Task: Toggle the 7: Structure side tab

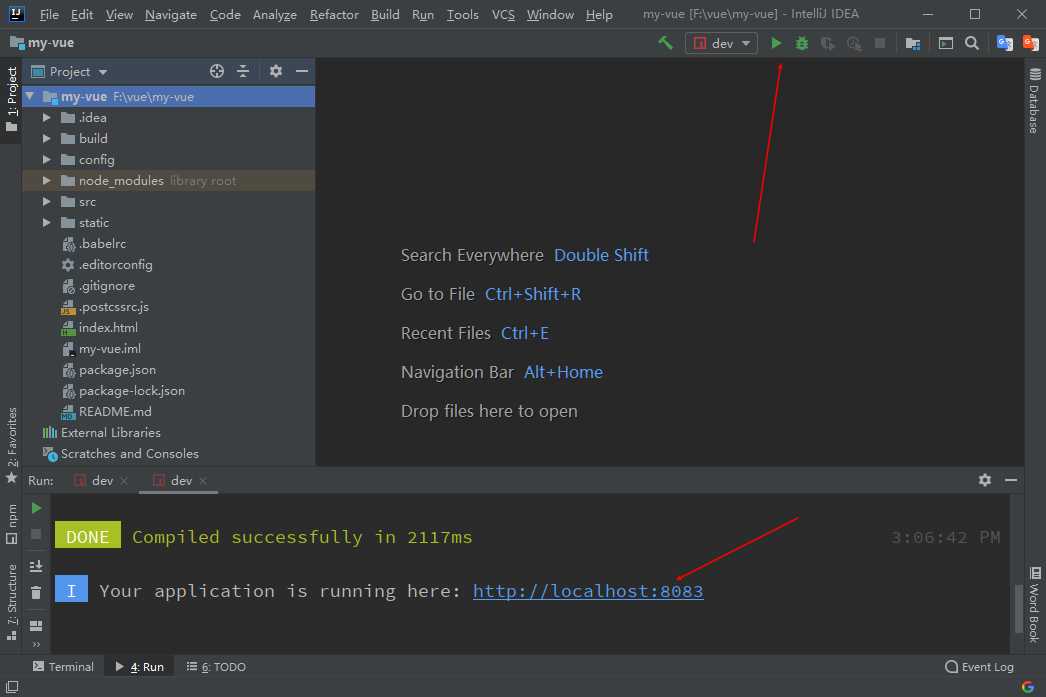Action: [x=11, y=602]
